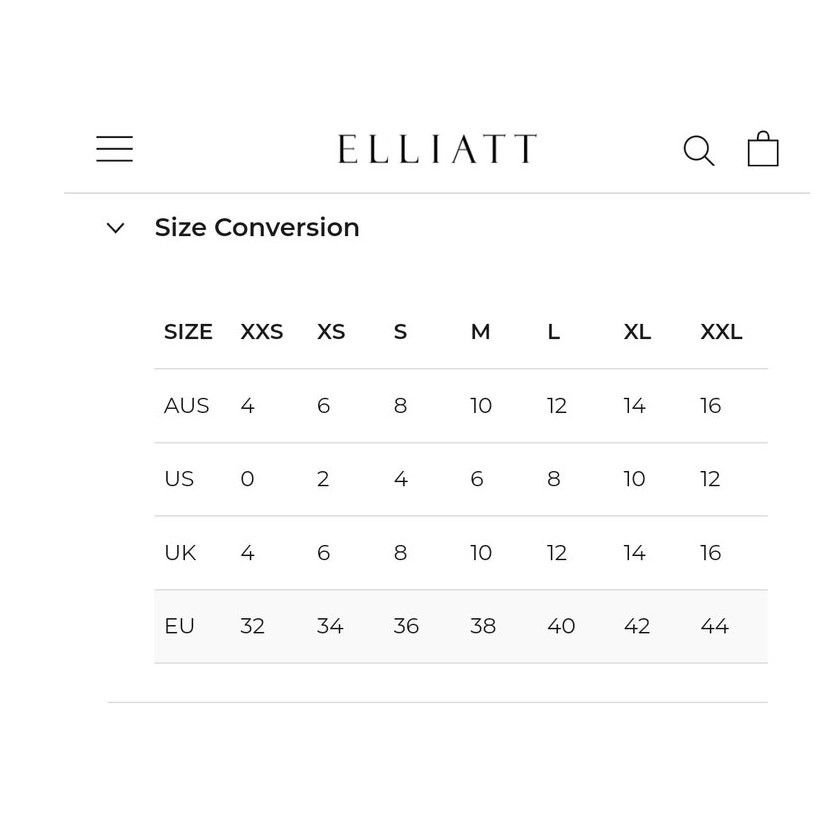Click EU size 38 cell
Screen dimensions: 813x813
point(483,626)
